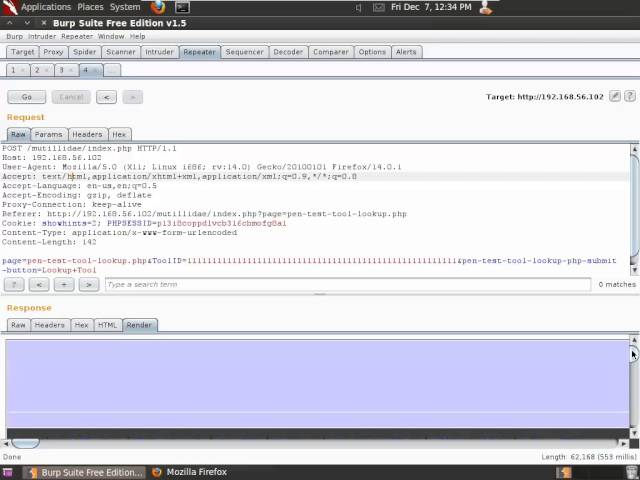Open the Applications menu
Screen dimensions: 640x480
(x=46, y=7)
